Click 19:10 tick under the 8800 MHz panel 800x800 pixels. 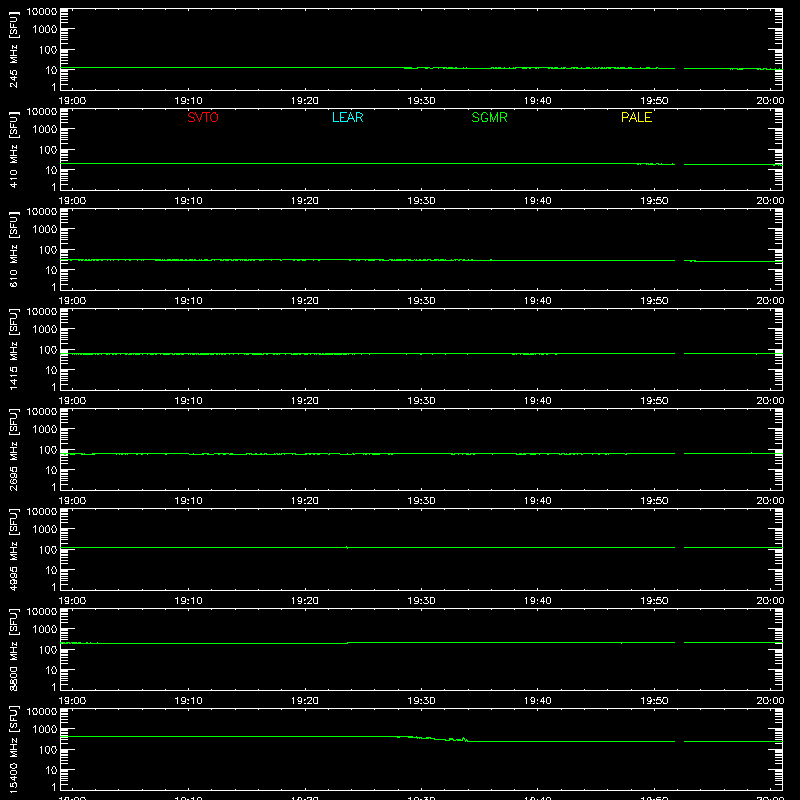pos(188,701)
